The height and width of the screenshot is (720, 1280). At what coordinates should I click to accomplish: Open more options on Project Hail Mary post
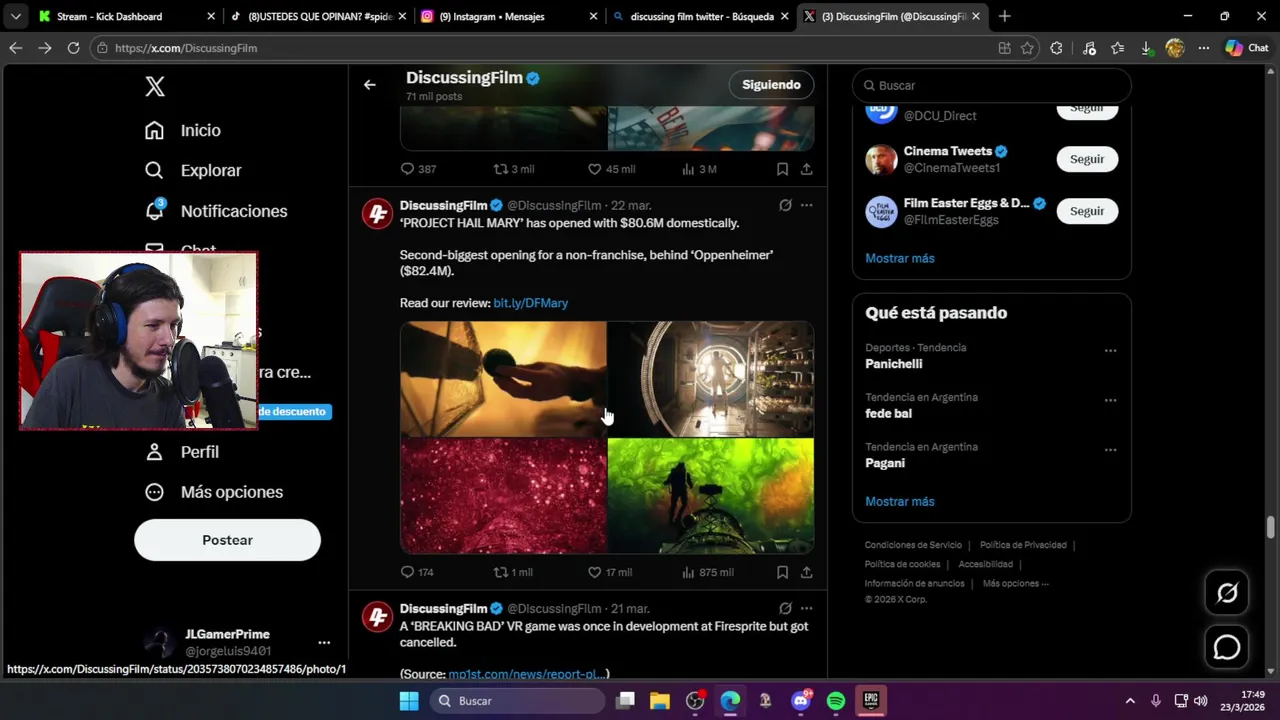pyautogui.click(x=806, y=205)
